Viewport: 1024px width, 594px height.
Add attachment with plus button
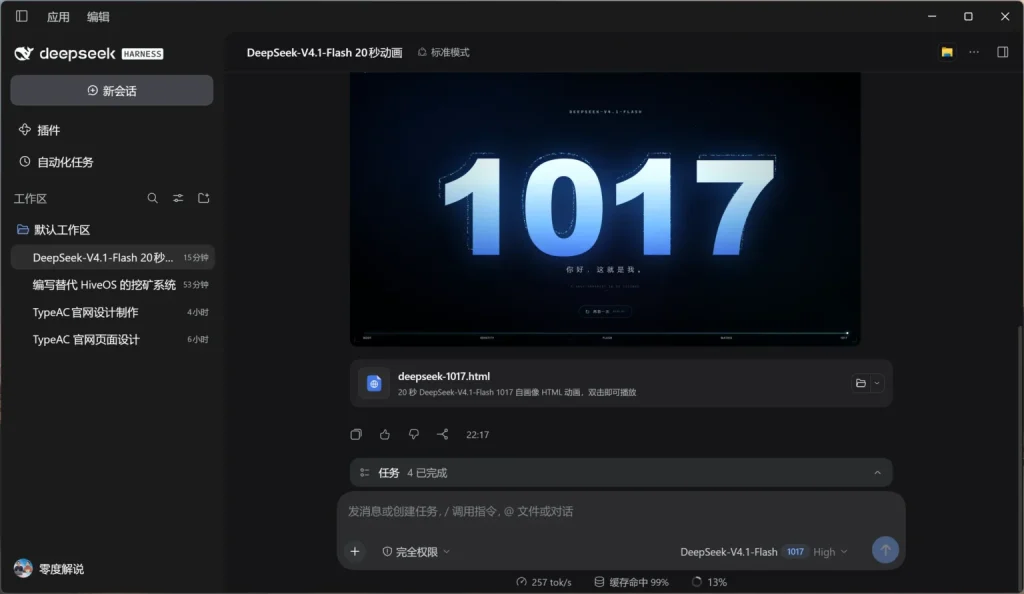(x=355, y=552)
